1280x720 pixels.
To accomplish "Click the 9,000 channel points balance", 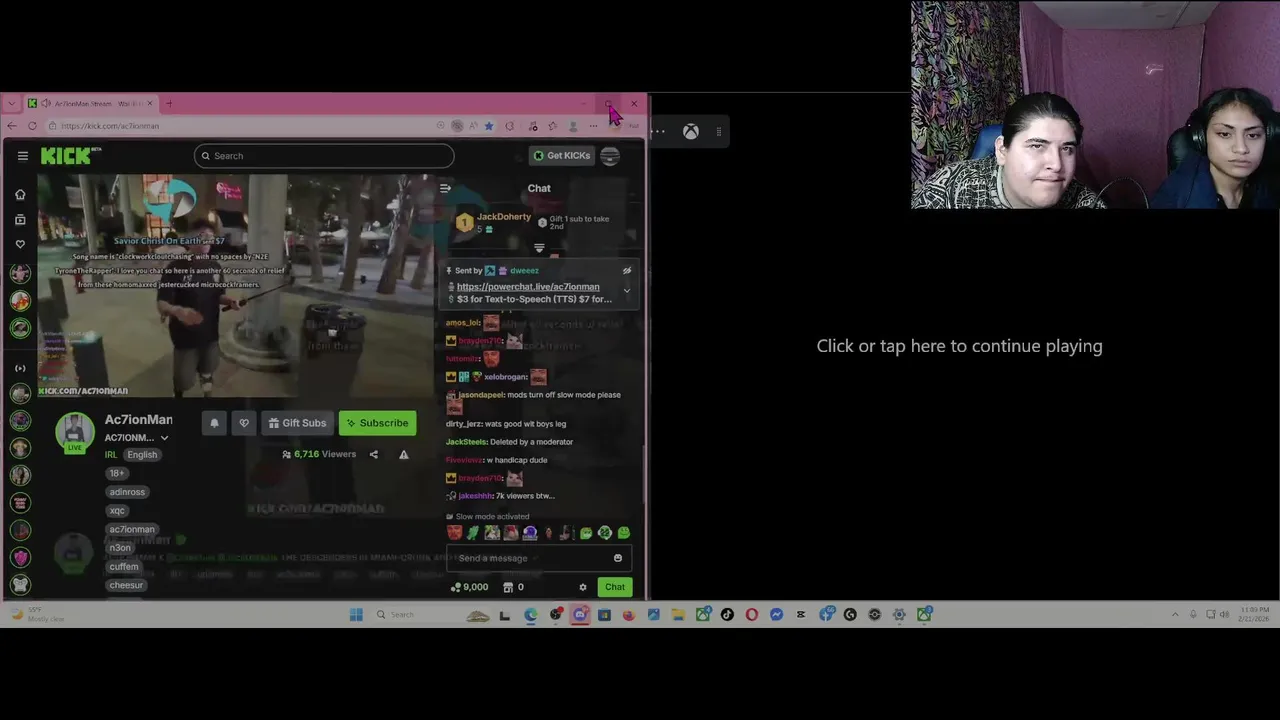I will 470,588.
